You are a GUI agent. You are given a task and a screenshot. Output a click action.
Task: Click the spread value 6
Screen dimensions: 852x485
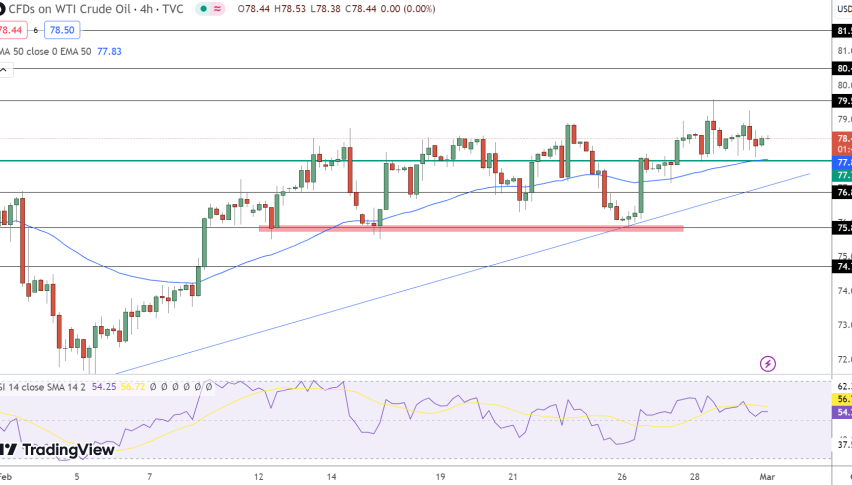click(36, 30)
